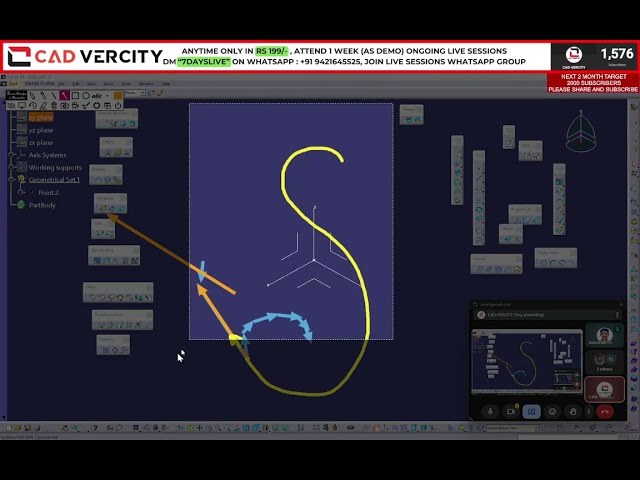Image resolution: width=640 pixels, height=480 pixels.
Task: Select the highlighter tool in annotation toolbar
Action: [43, 96]
